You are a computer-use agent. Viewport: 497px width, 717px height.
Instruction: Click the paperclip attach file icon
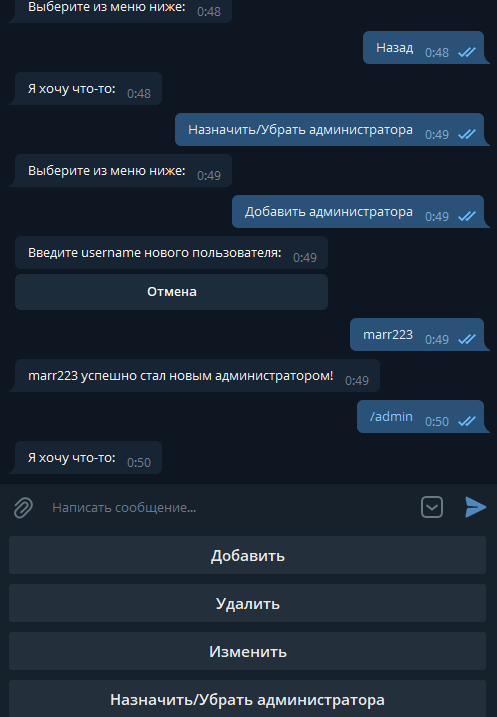(23, 508)
